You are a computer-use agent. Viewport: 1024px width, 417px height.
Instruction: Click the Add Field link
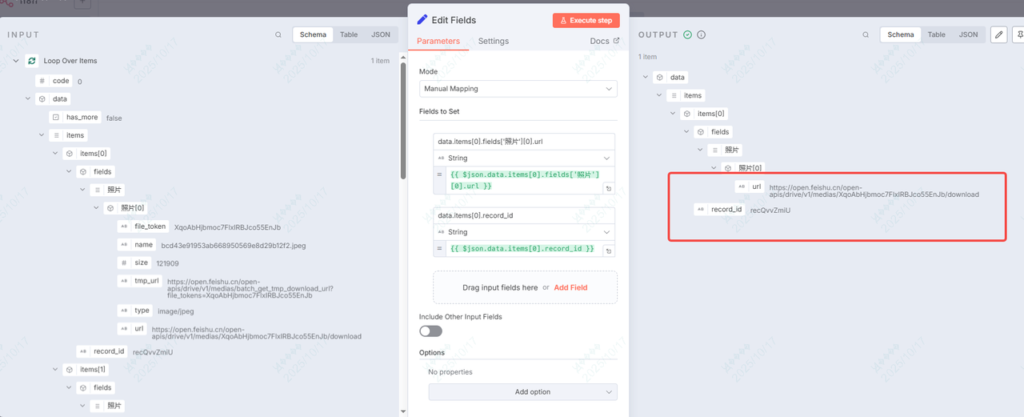tap(571, 287)
